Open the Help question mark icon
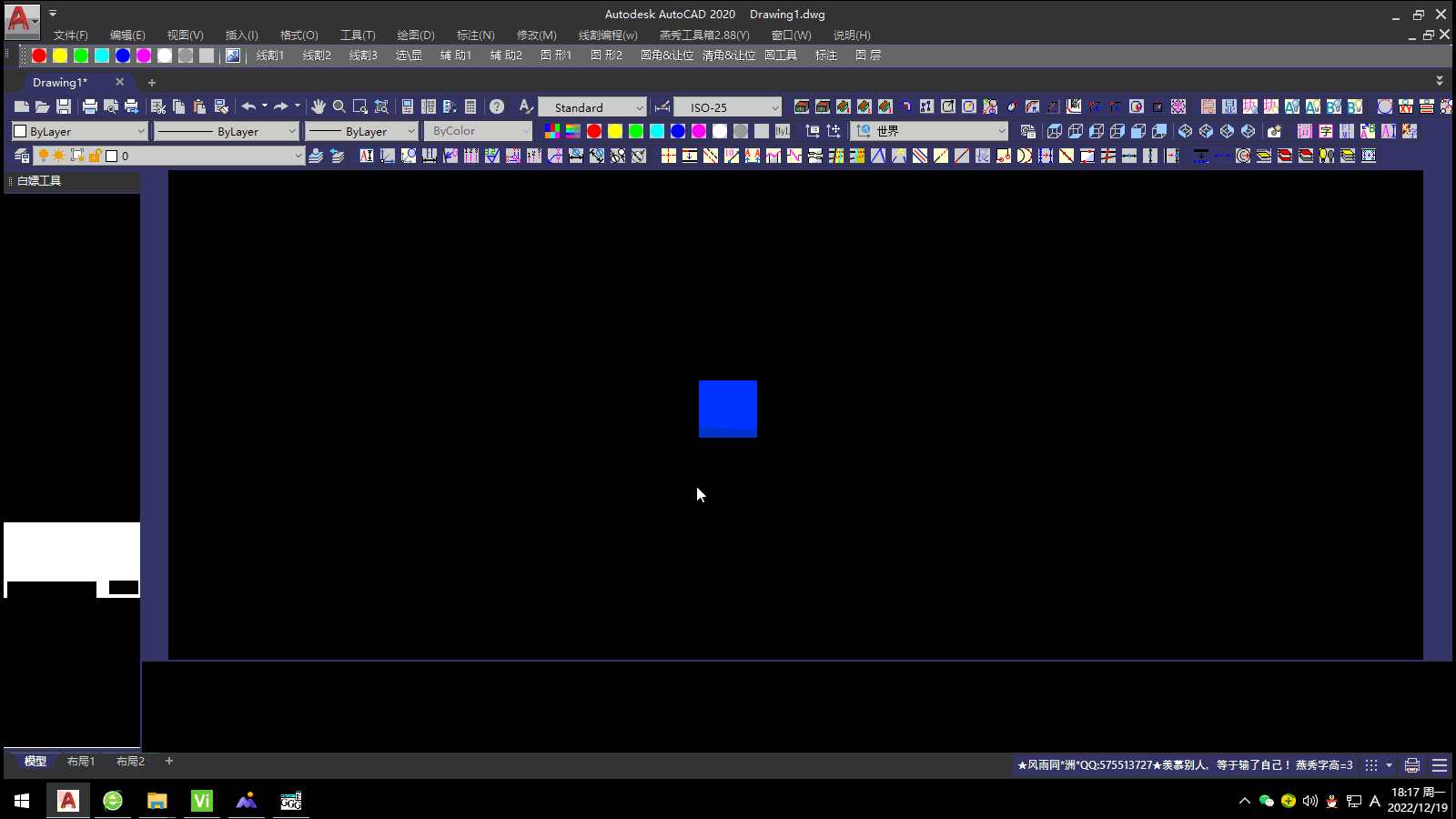The width and height of the screenshot is (1456, 819). tap(497, 106)
